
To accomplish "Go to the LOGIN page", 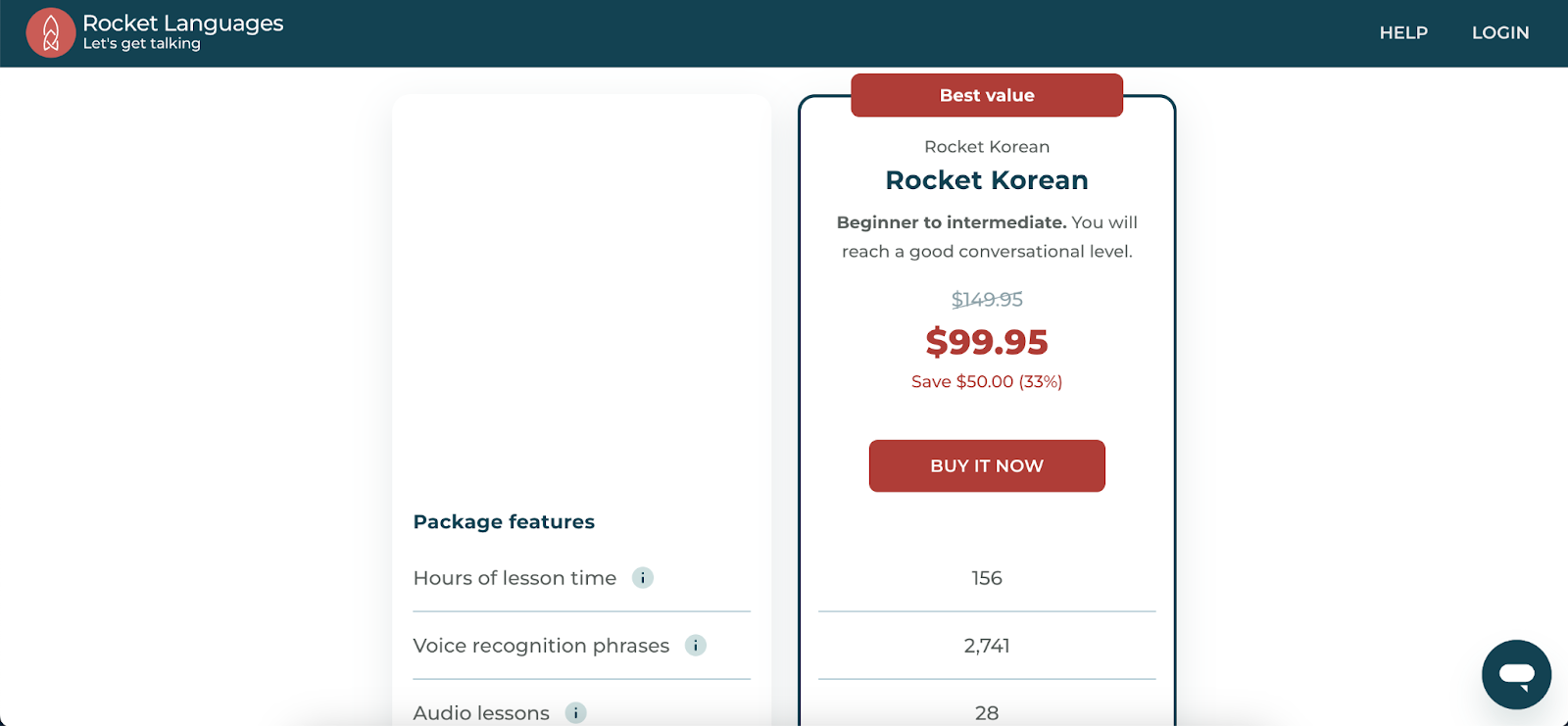I will (1500, 33).
